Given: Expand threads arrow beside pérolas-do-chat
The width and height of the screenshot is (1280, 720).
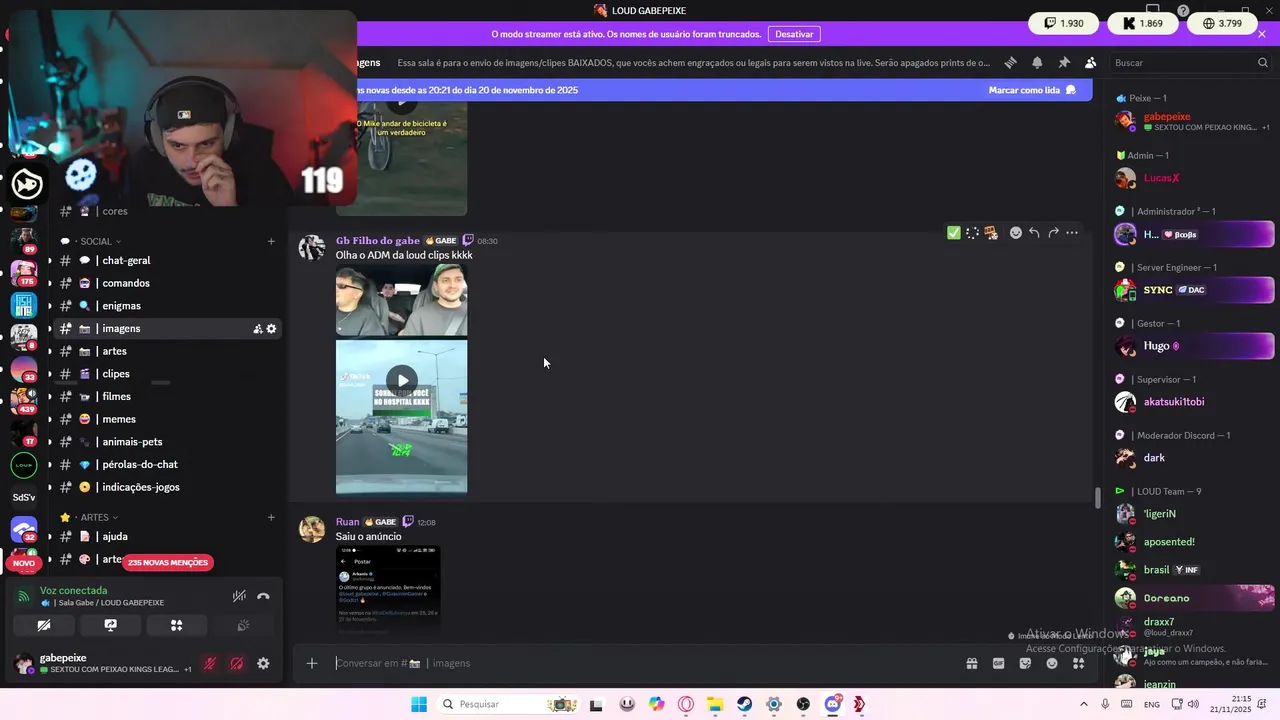Looking at the screenshot, I should pos(49,465).
